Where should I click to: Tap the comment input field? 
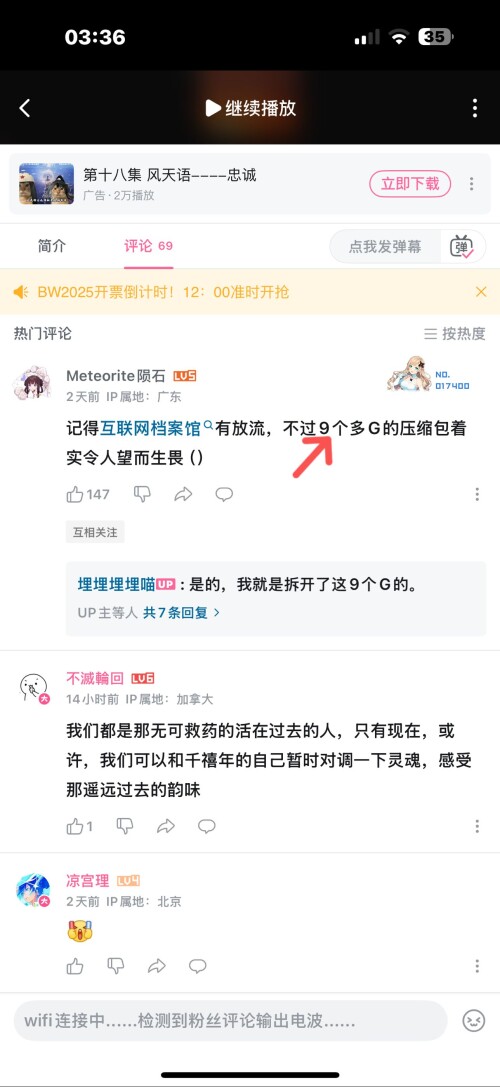(230, 1020)
